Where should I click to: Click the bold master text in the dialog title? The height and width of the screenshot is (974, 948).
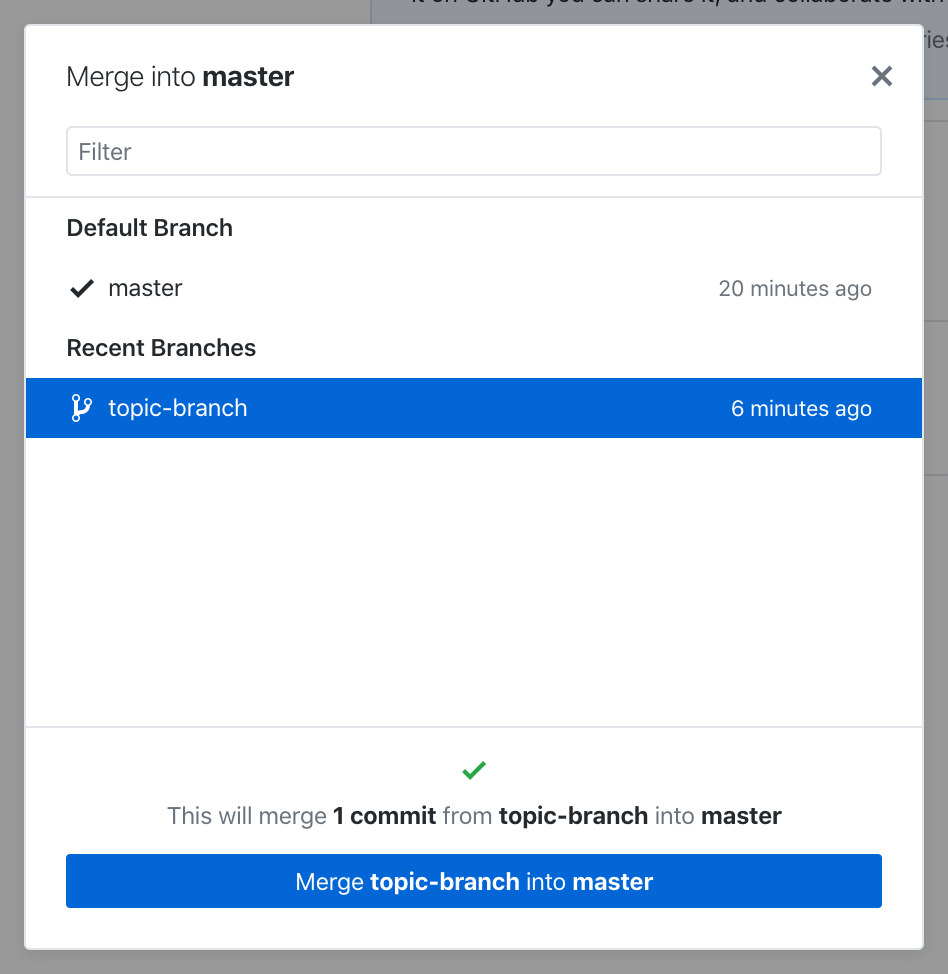[247, 76]
